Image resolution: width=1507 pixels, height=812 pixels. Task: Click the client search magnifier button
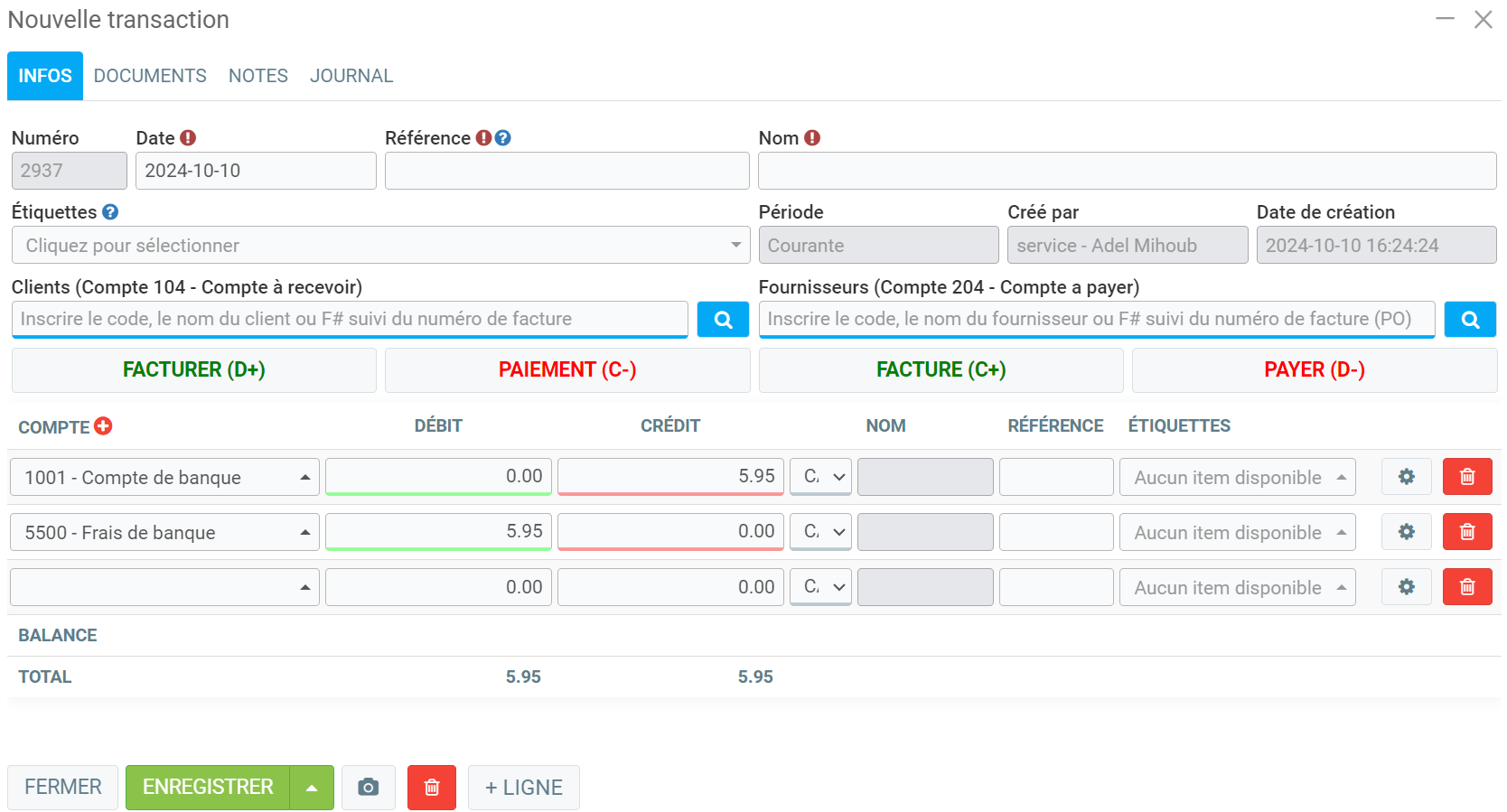(723, 320)
